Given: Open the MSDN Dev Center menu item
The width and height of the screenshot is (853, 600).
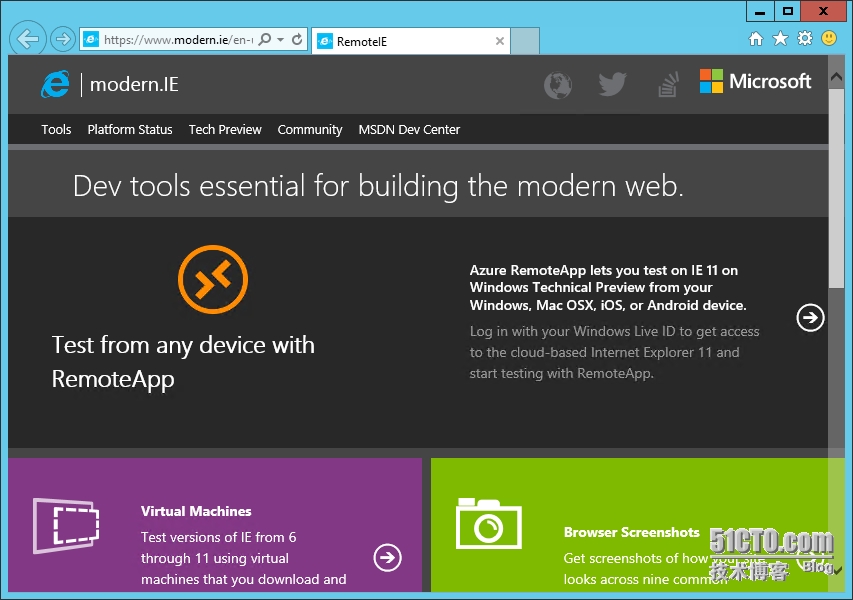Looking at the screenshot, I should [x=409, y=129].
